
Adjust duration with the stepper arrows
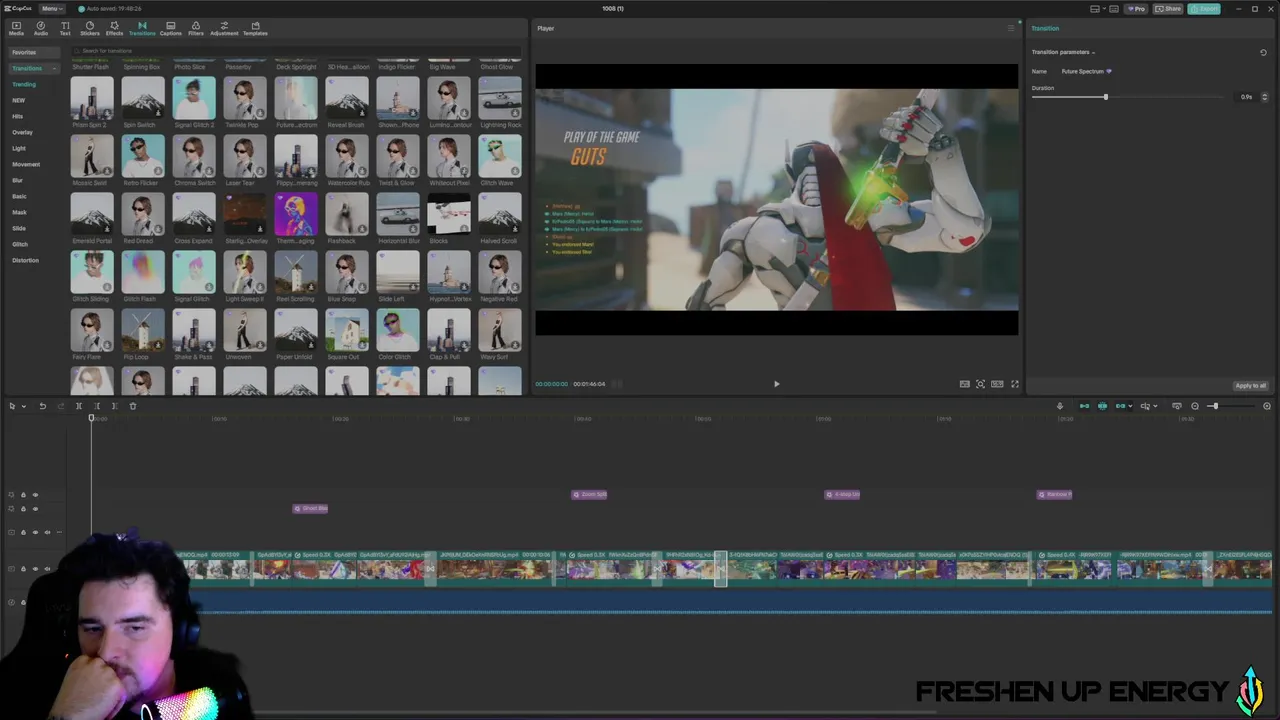pyautogui.click(x=1264, y=97)
